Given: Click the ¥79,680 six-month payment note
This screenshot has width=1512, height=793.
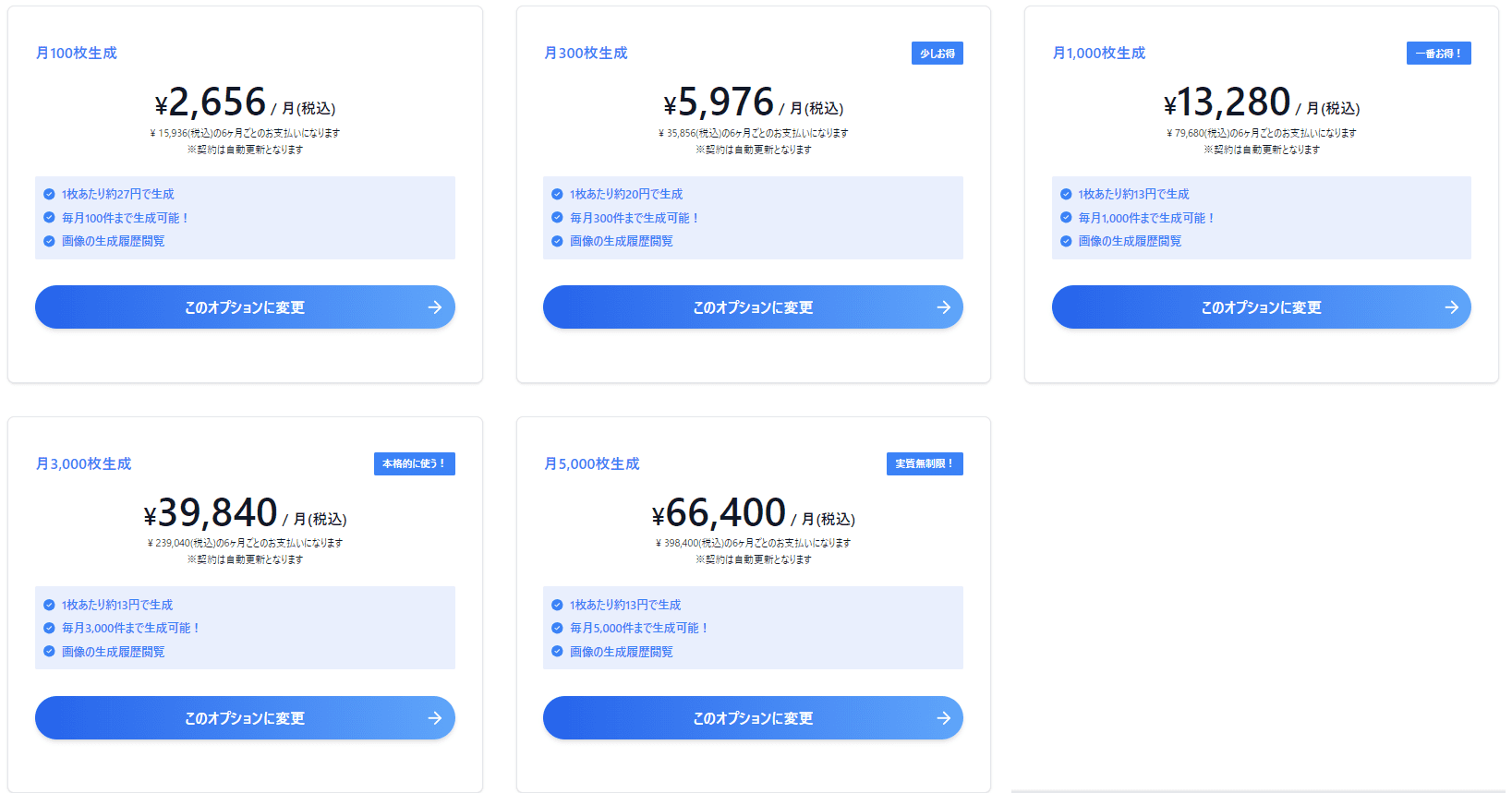Looking at the screenshot, I should click(x=1262, y=133).
